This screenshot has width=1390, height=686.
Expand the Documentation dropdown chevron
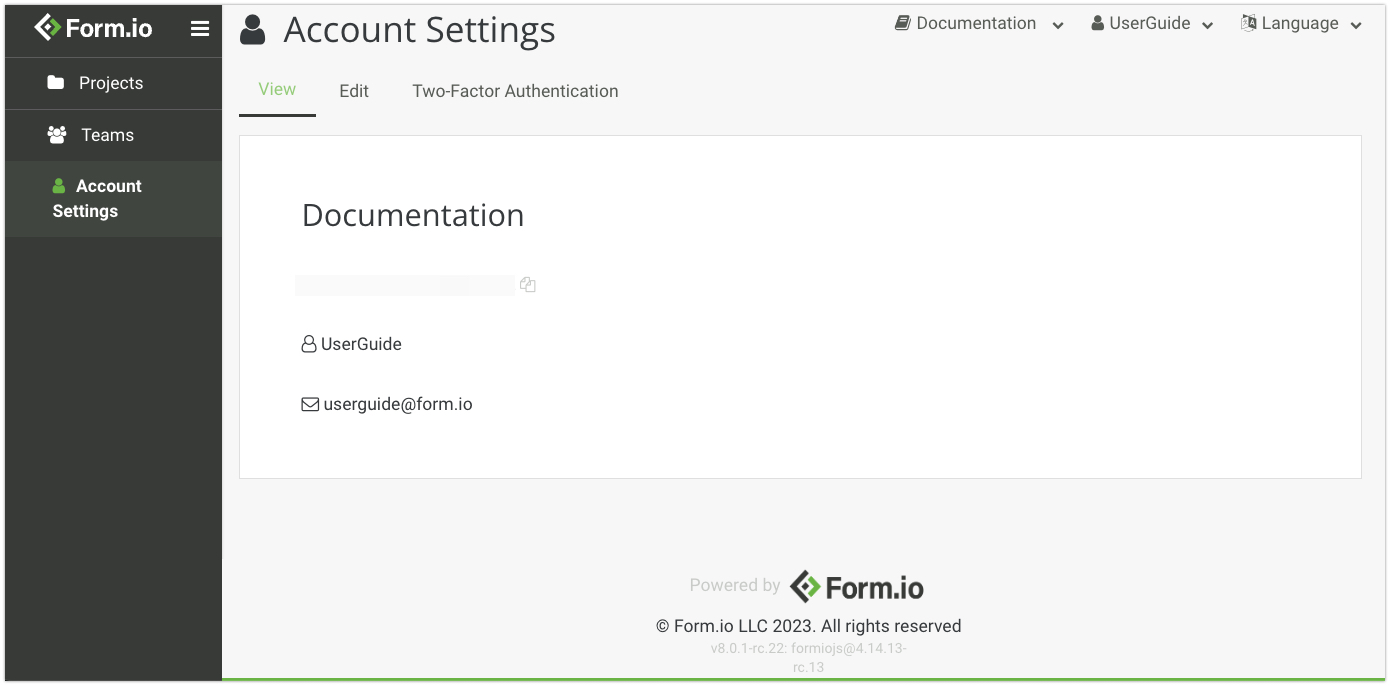(x=1058, y=25)
